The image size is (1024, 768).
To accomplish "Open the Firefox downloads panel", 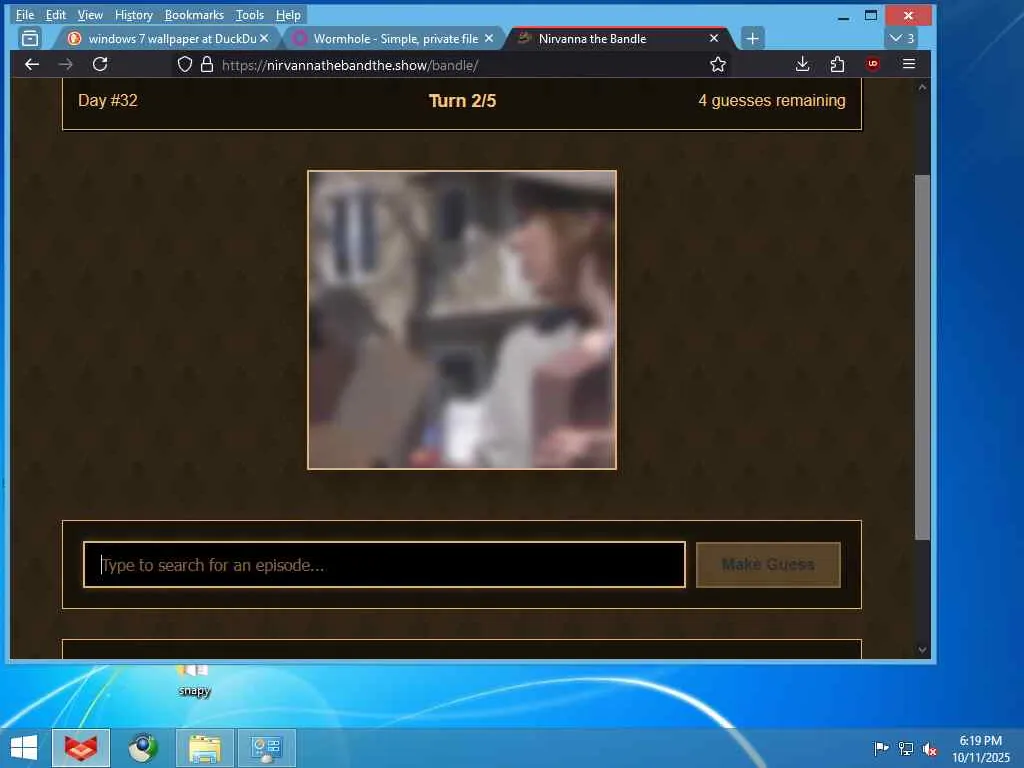I will 803,64.
